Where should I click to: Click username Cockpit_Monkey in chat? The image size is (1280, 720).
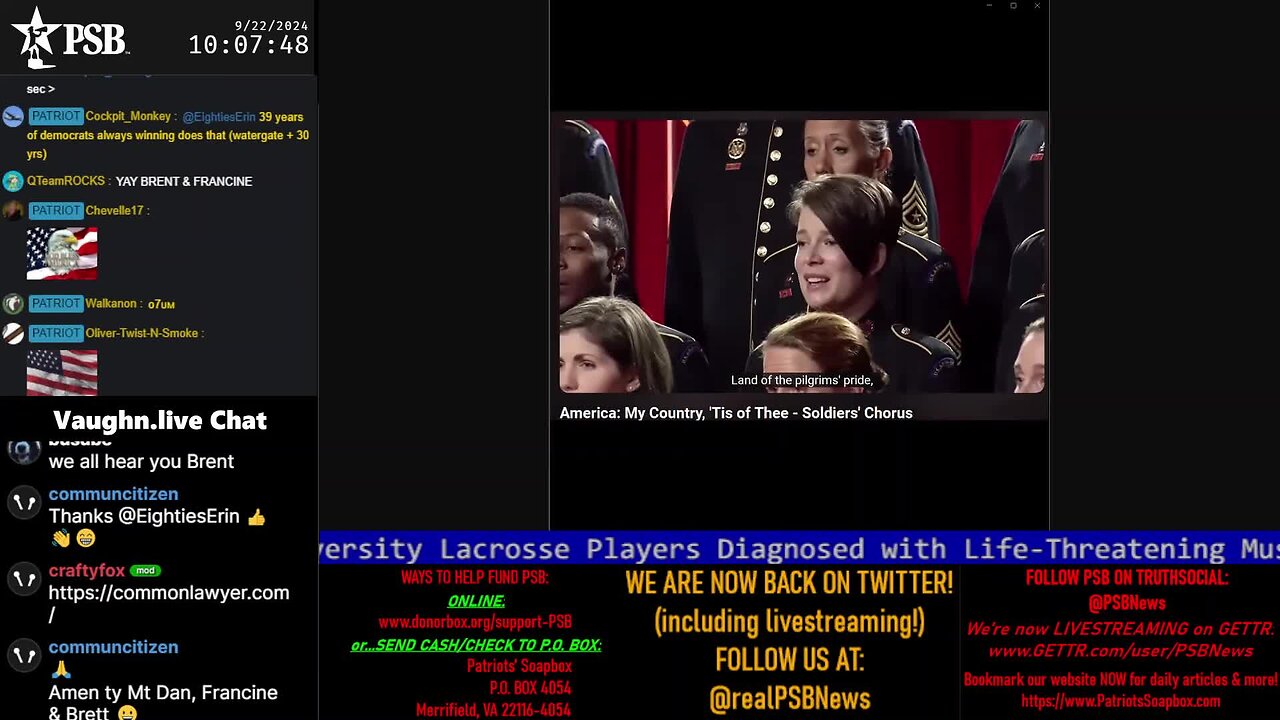[x=128, y=116]
